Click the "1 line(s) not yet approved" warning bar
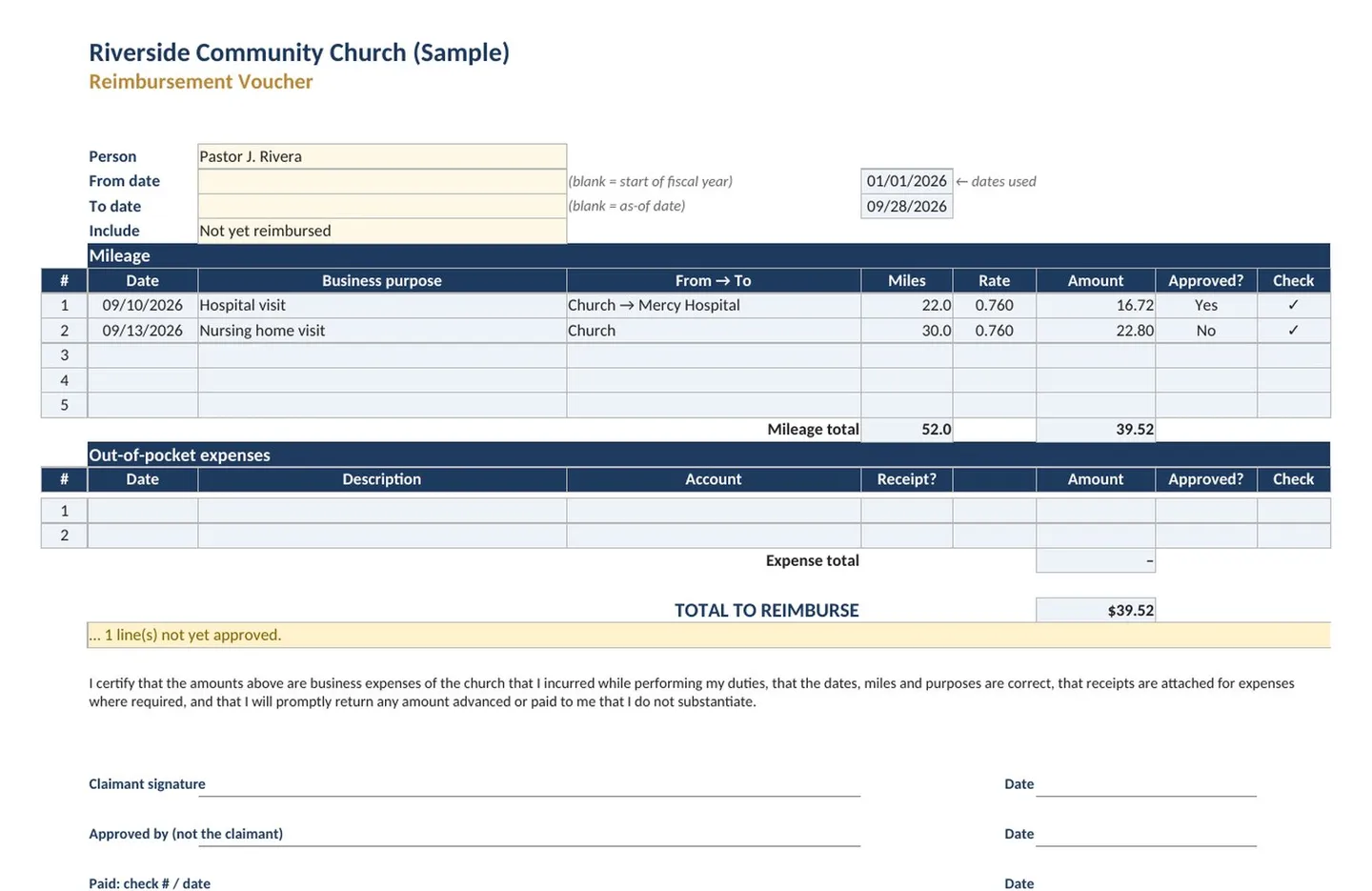Image resolution: width=1372 pixels, height=891 pixels. pyautogui.click(x=709, y=635)
